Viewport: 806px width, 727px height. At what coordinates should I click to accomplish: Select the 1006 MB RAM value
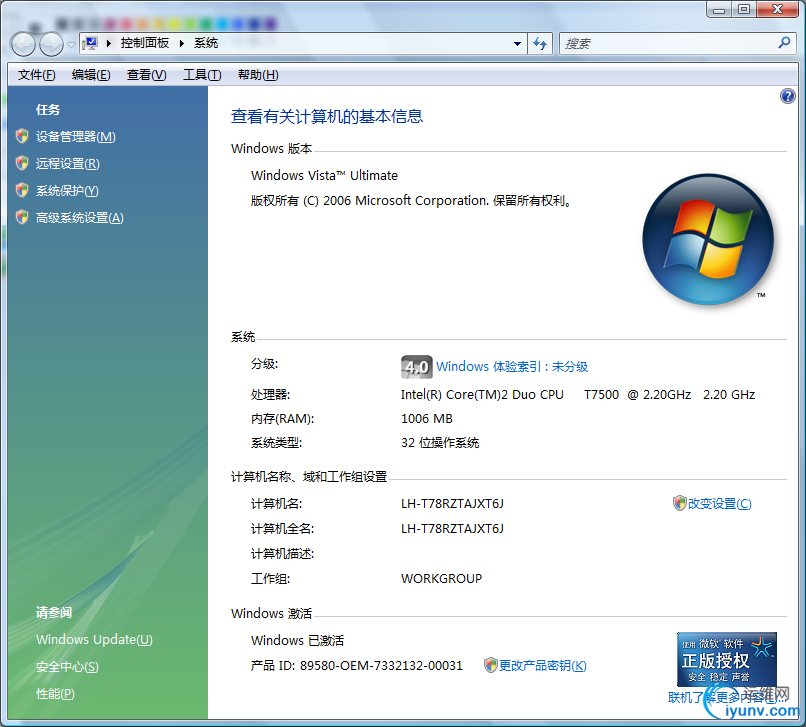tap(427, 419)
